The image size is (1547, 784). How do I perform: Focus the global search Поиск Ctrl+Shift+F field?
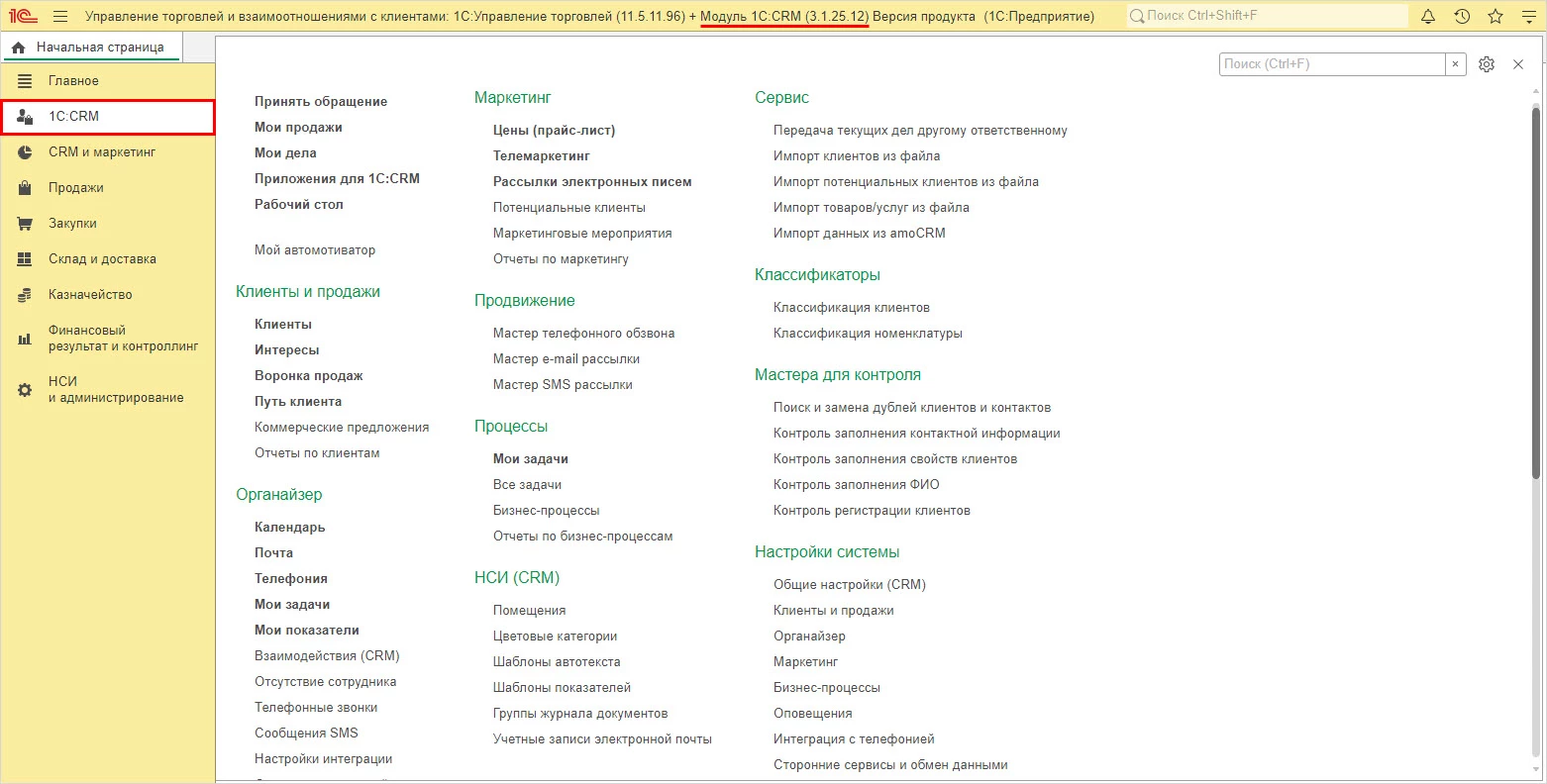(x=1267, y=16)
